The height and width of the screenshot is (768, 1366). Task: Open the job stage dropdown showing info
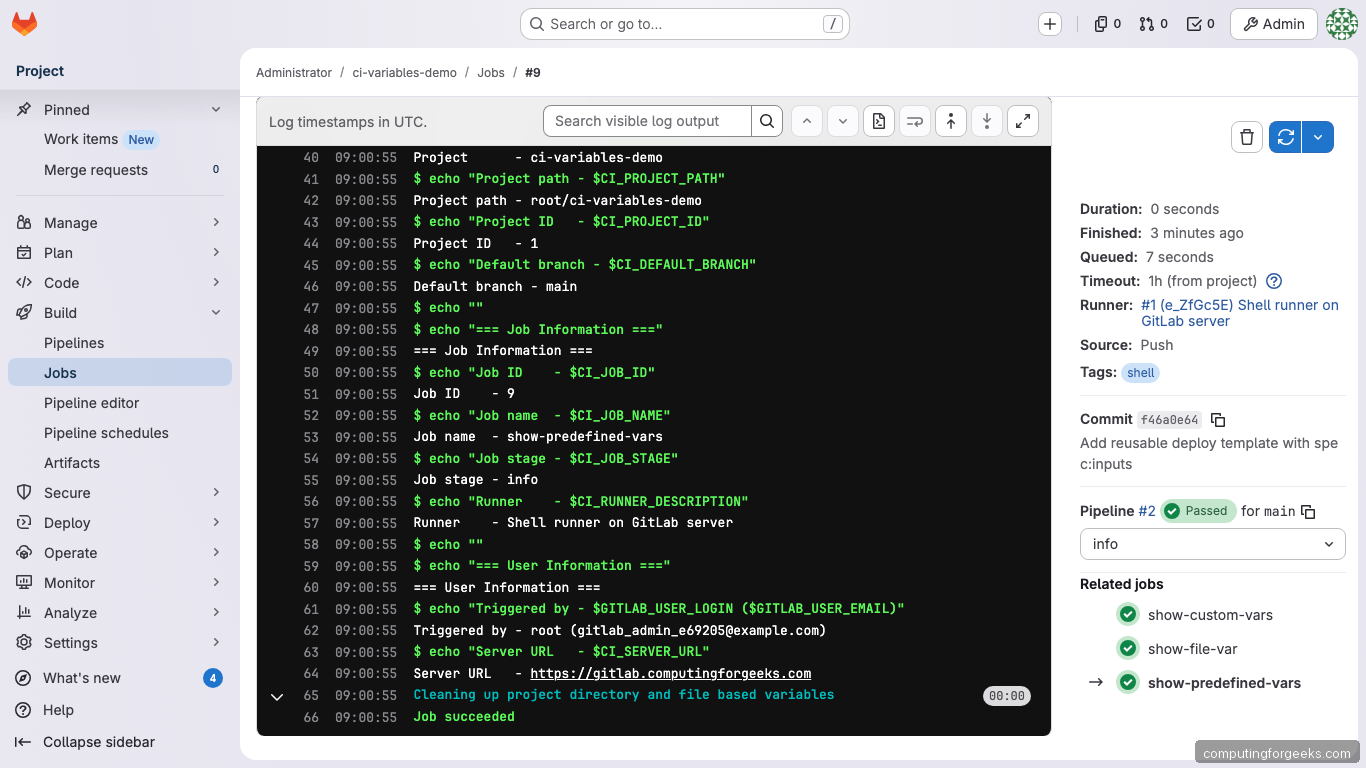tap(1211, 544)
